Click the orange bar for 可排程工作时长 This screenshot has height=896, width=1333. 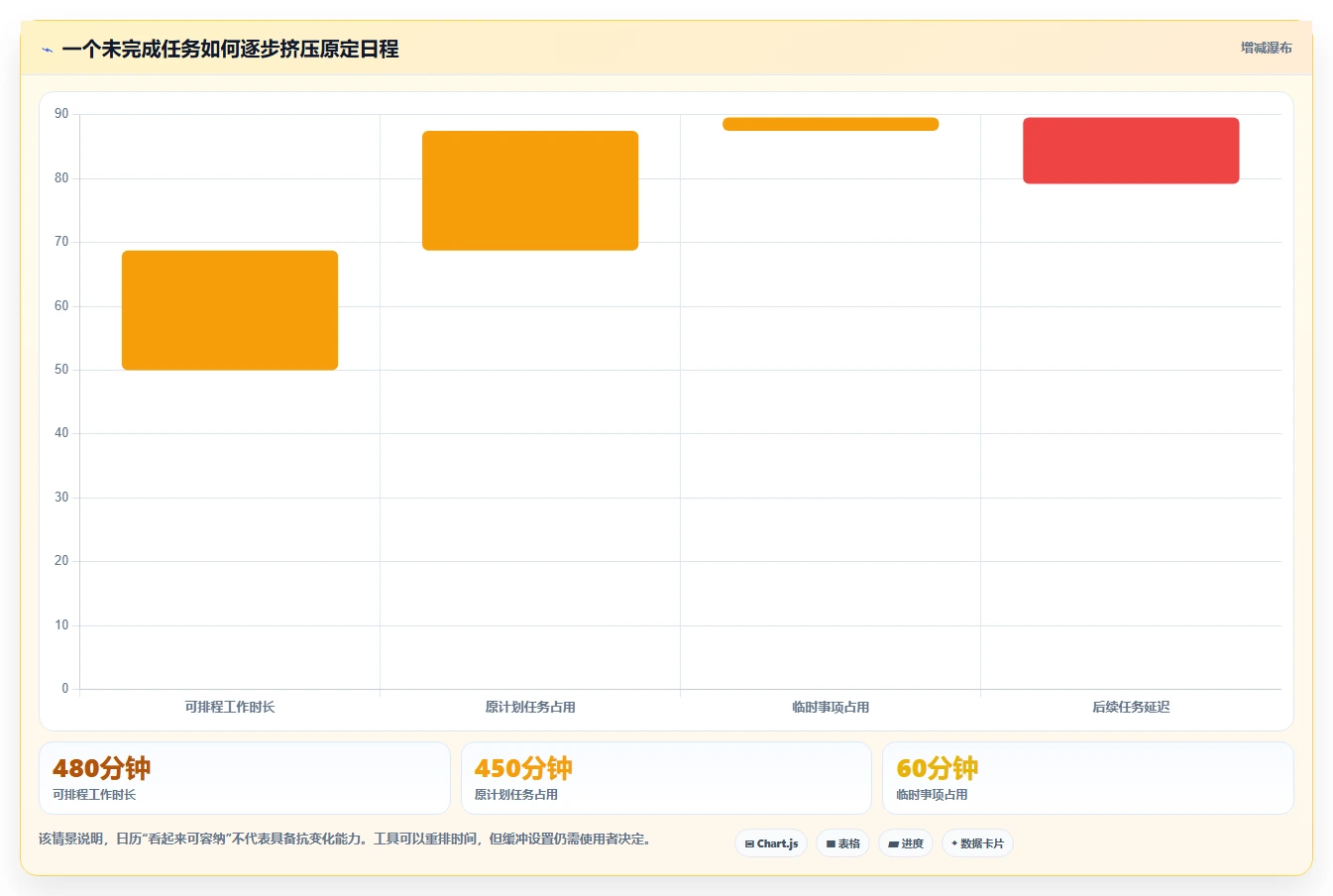point(230,310)
